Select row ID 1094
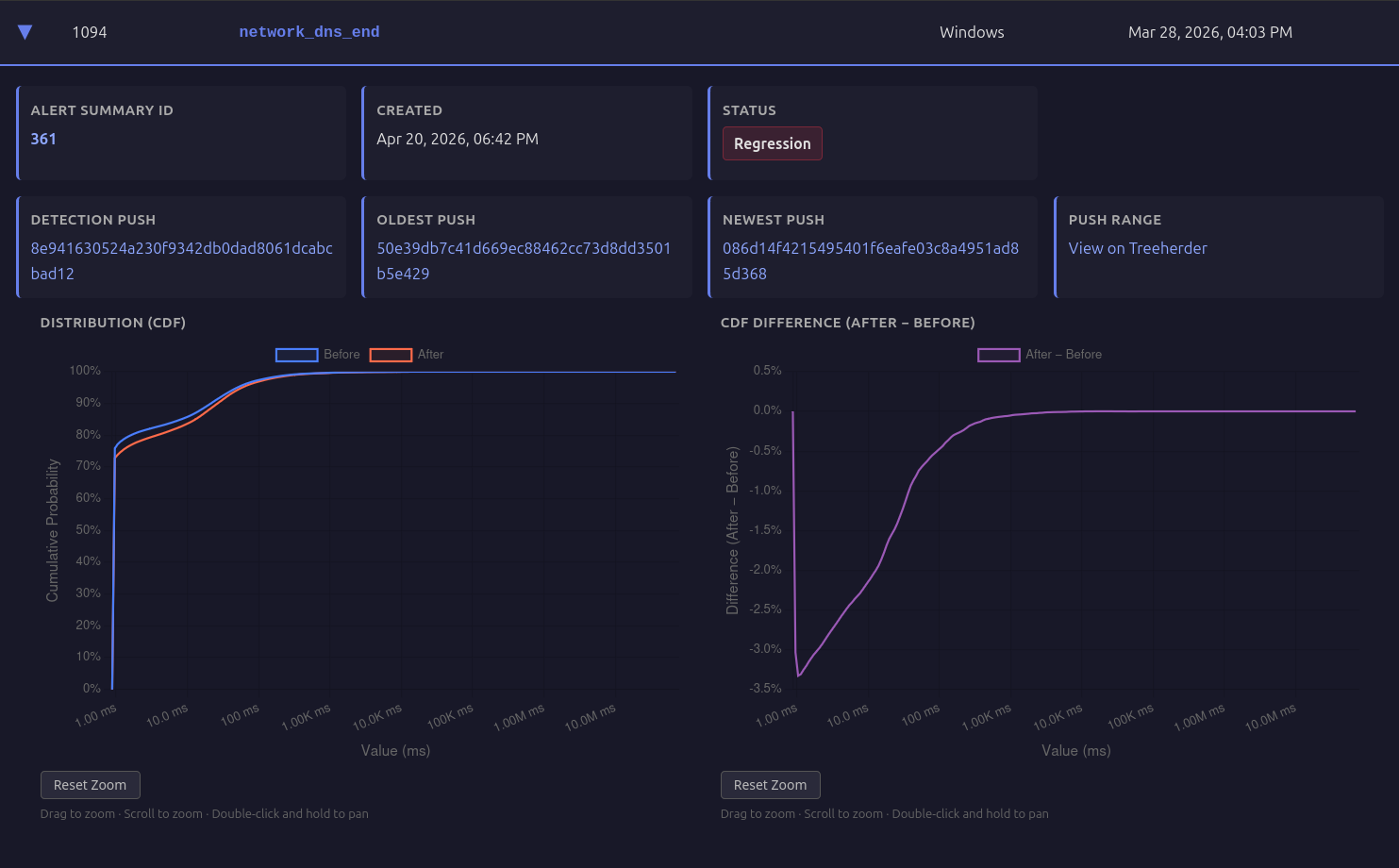Image resolution: width=1399 pixels, height=868 pixels. [x=90, y=32]
